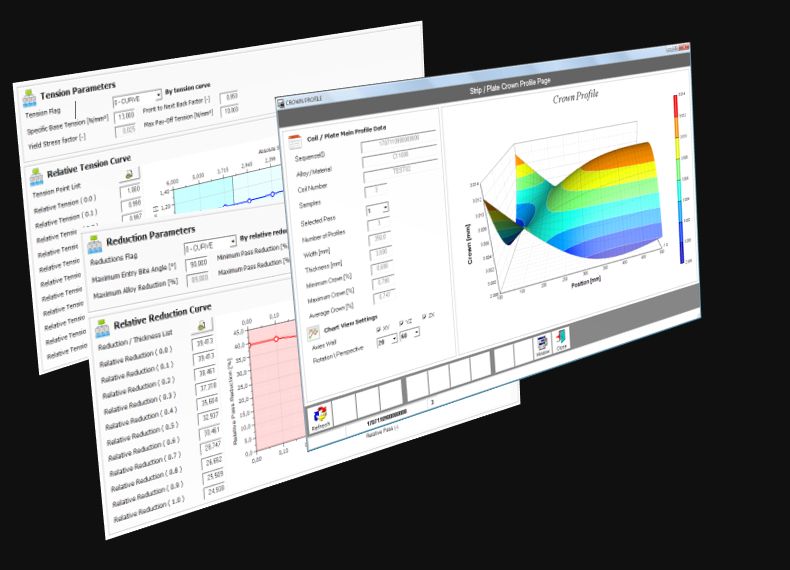Open the Selected Pass dropdown
This screenshot has height=570, width=790.
386,209
